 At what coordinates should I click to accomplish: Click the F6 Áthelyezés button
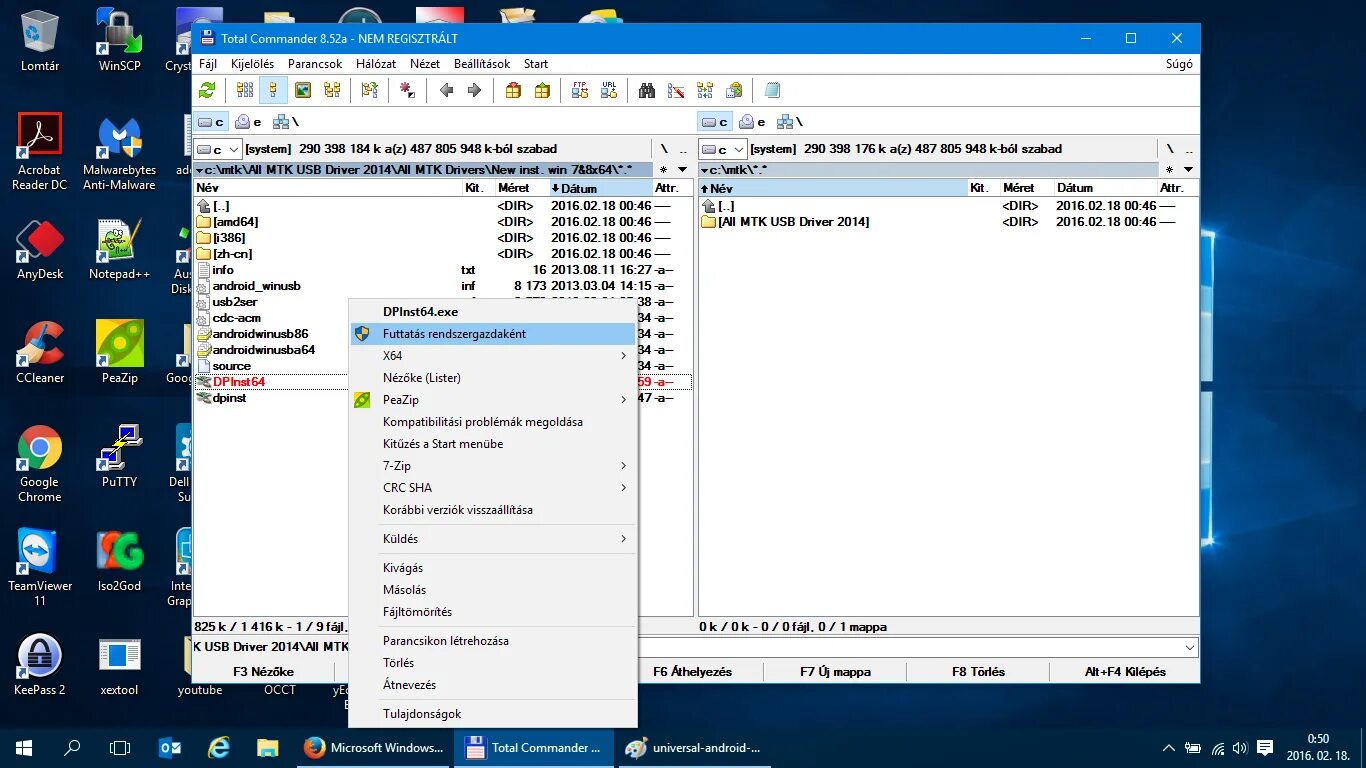point(692,672)
